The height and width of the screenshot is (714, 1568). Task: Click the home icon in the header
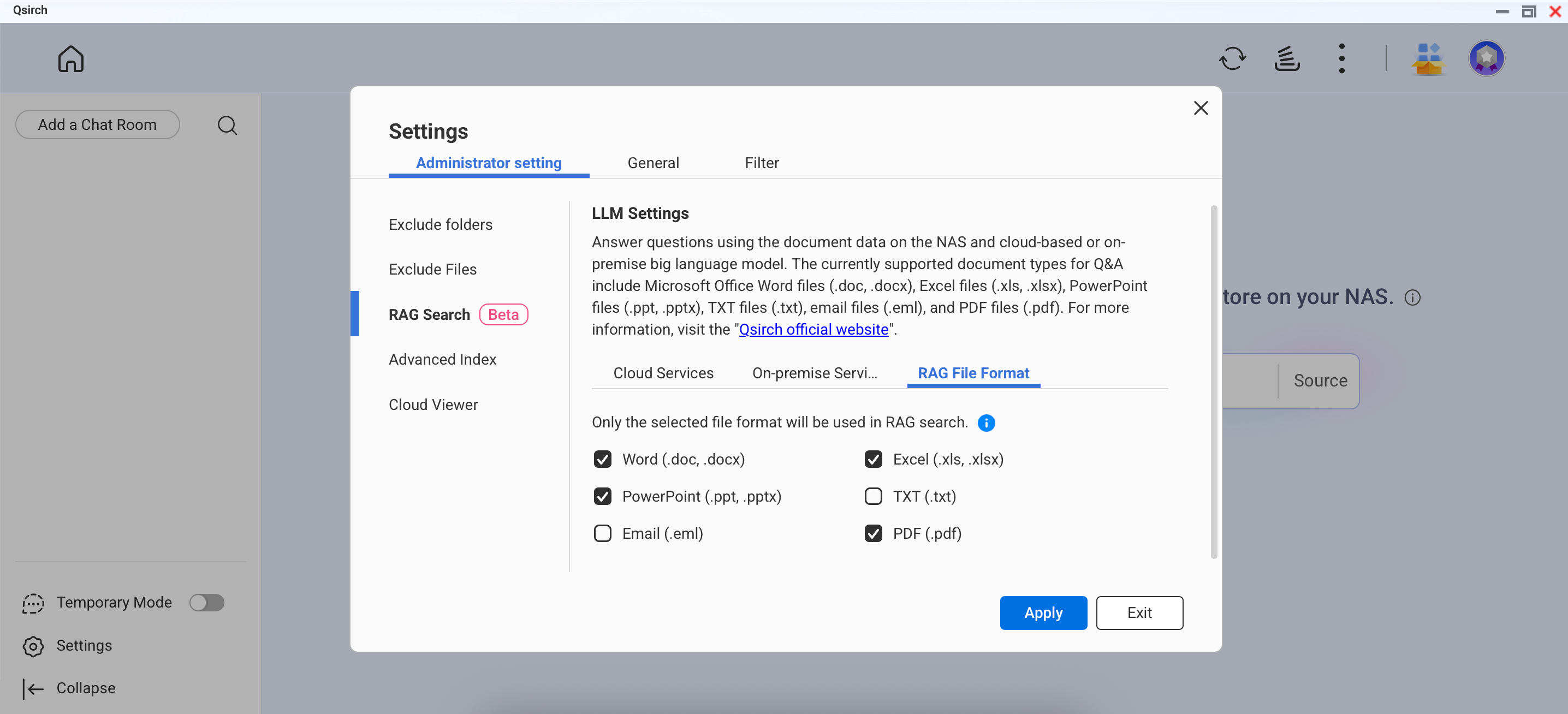click(70, 59)
